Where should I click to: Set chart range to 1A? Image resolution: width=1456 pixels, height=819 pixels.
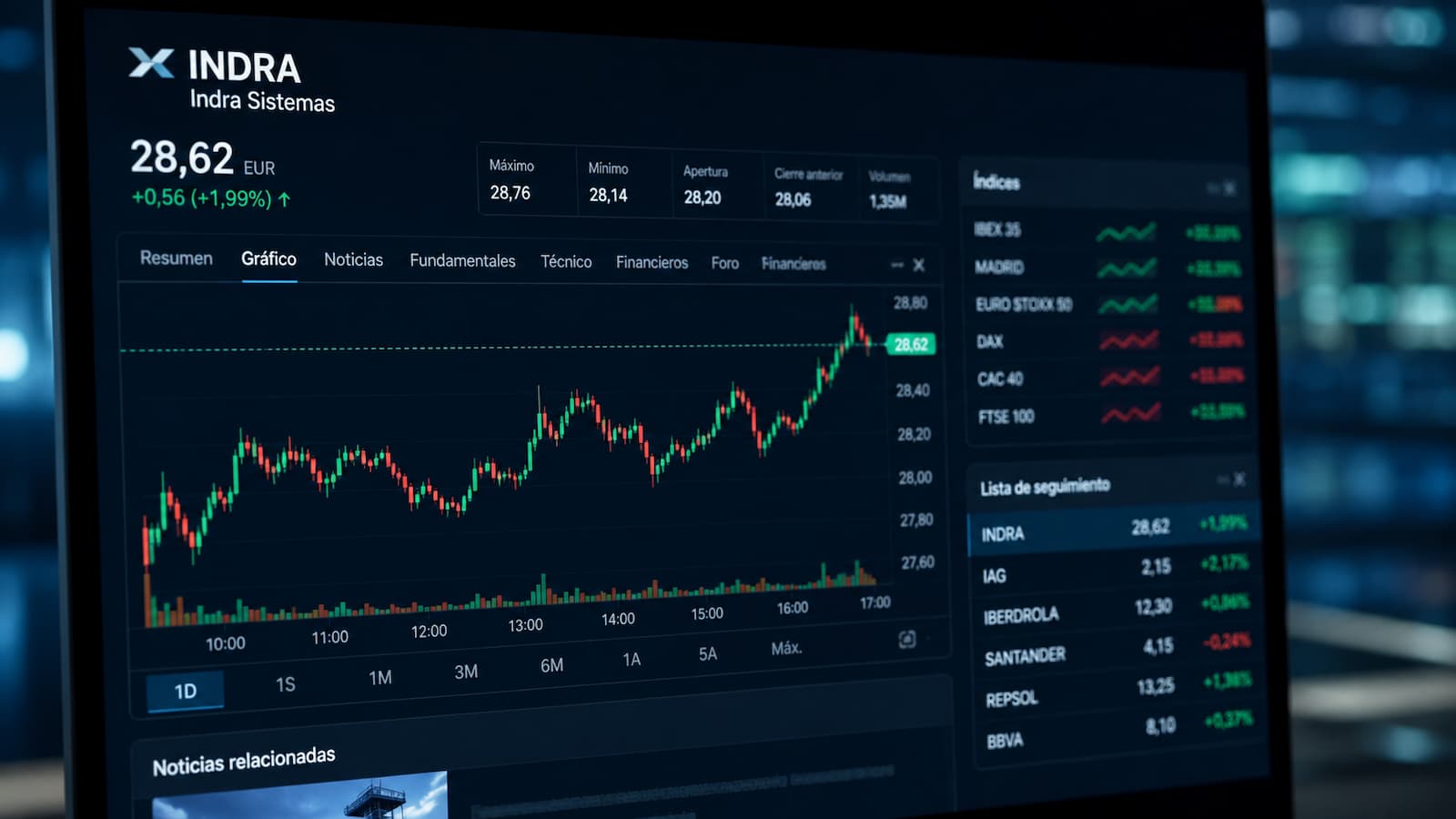[632, 660]
